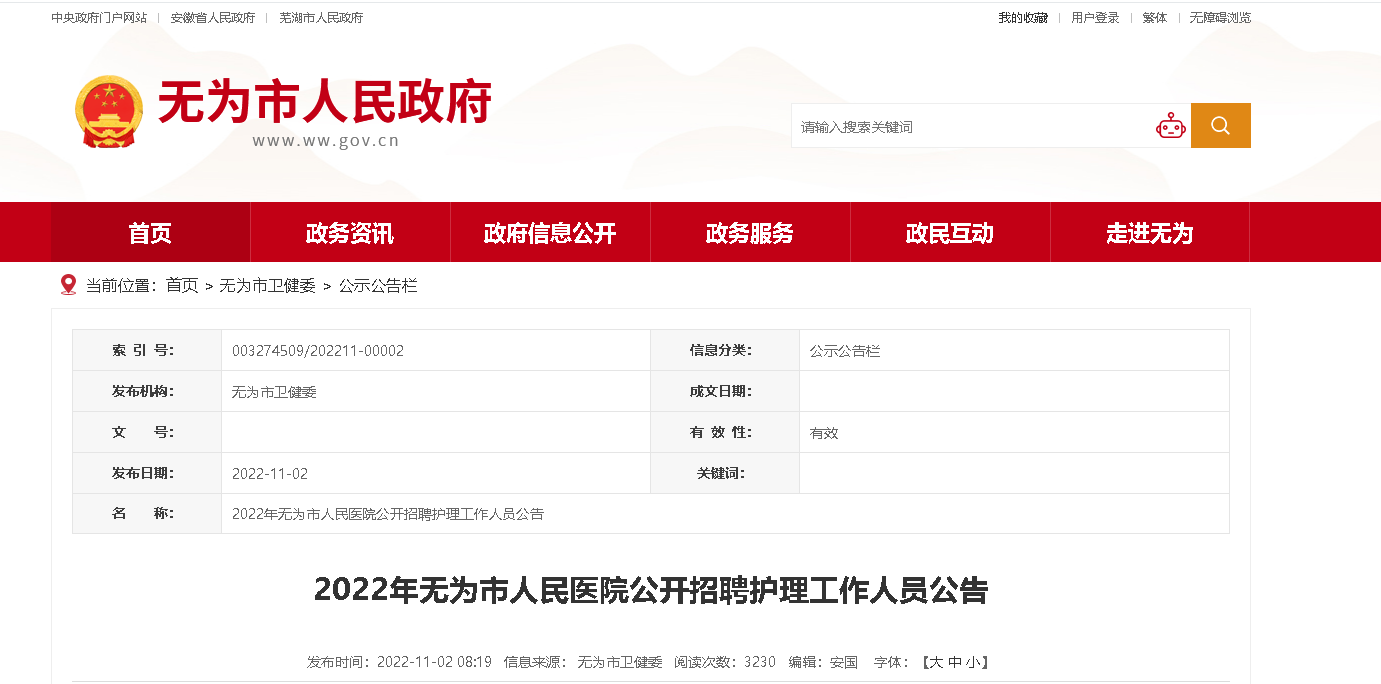
Task: Click the national emblem logo
Action: click(109, 111)
